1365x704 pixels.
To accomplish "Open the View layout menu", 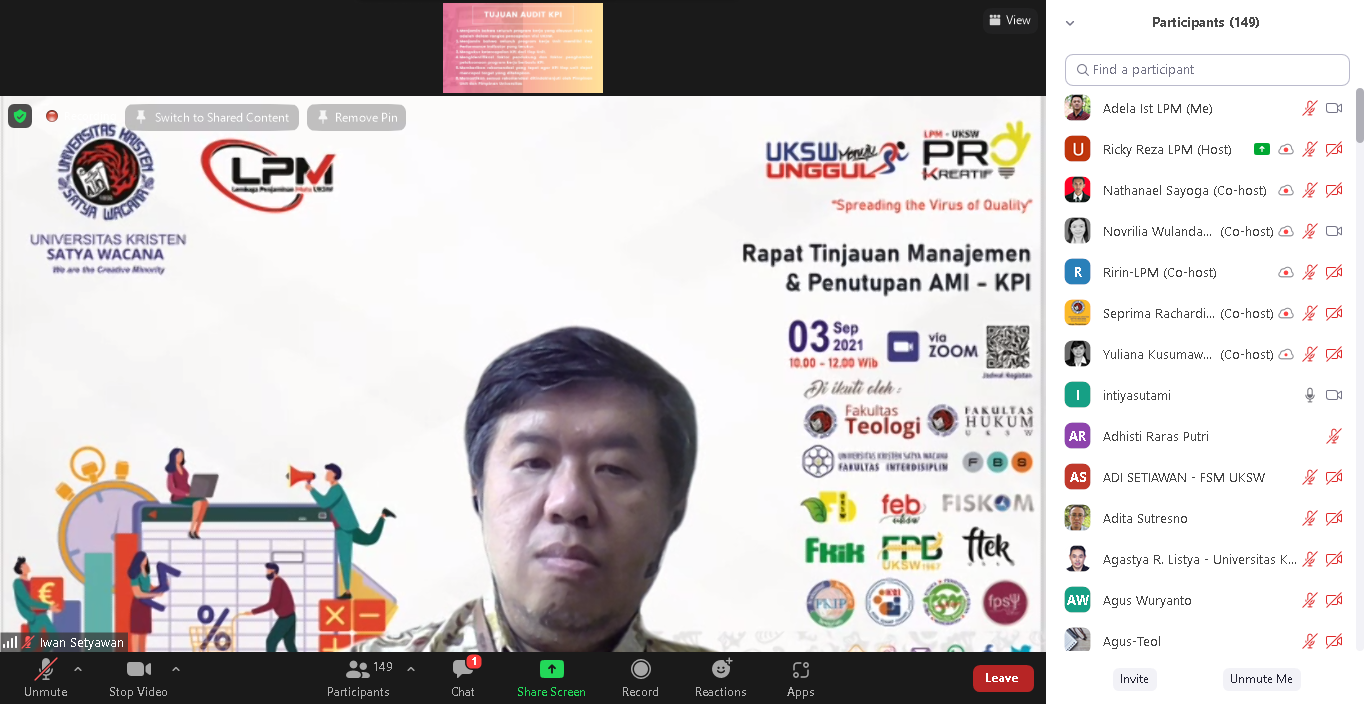I will click(x=1009, y=20).
